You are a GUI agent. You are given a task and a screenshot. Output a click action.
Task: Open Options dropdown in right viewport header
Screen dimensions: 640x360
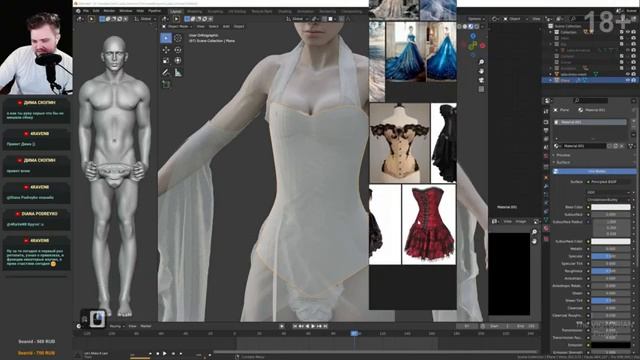coord(476,19)
